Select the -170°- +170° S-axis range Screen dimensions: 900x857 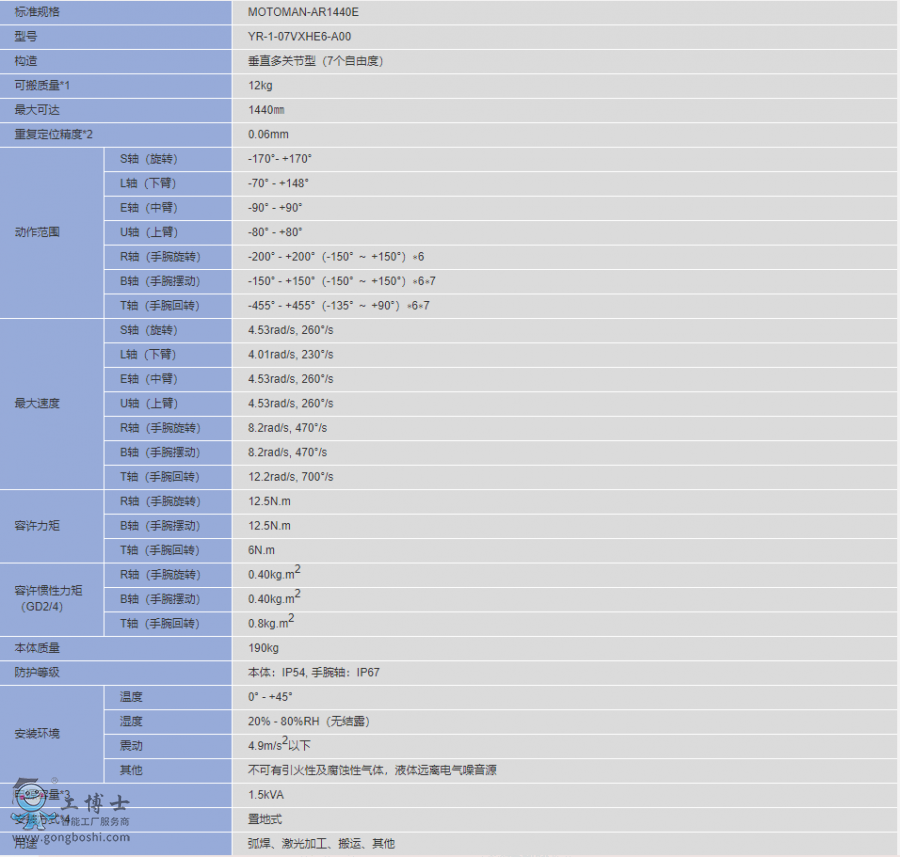click(280, 159)
